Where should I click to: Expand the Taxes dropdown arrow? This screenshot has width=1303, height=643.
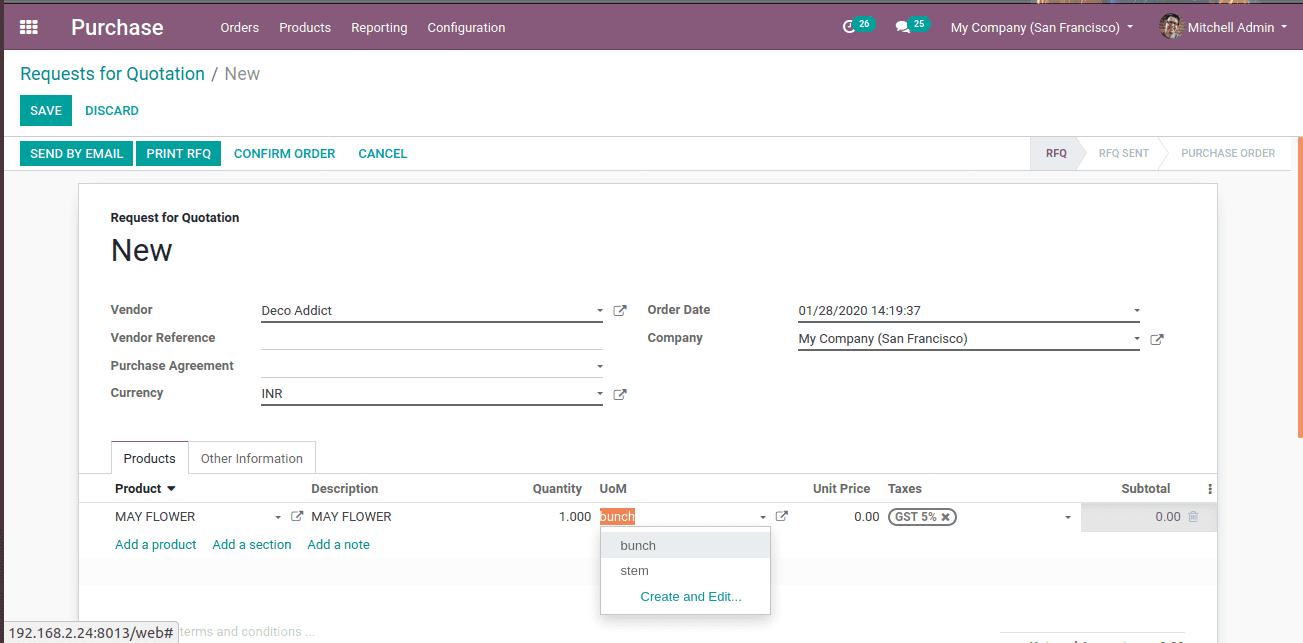1068,517
